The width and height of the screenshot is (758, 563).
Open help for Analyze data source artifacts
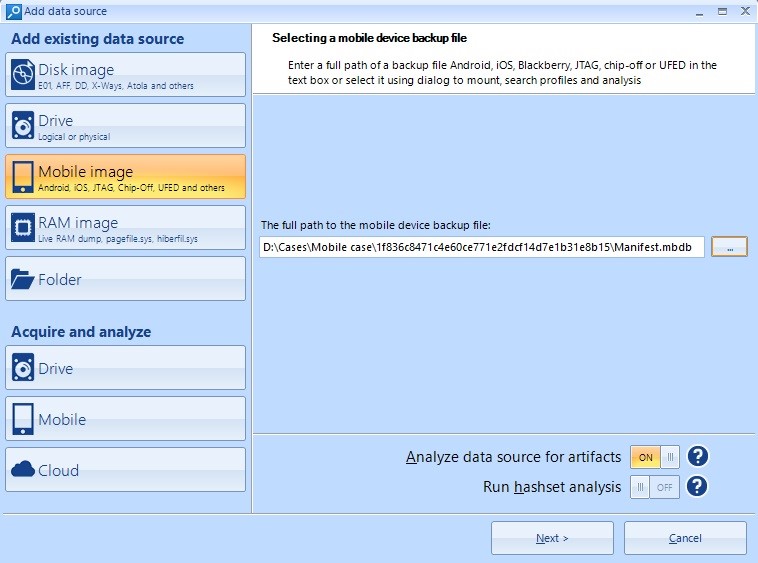tap(698, 457)
